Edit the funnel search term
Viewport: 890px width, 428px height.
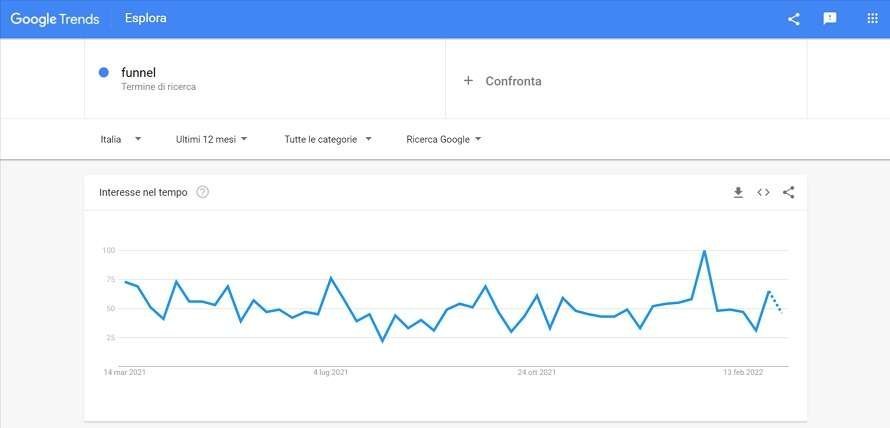139,72
